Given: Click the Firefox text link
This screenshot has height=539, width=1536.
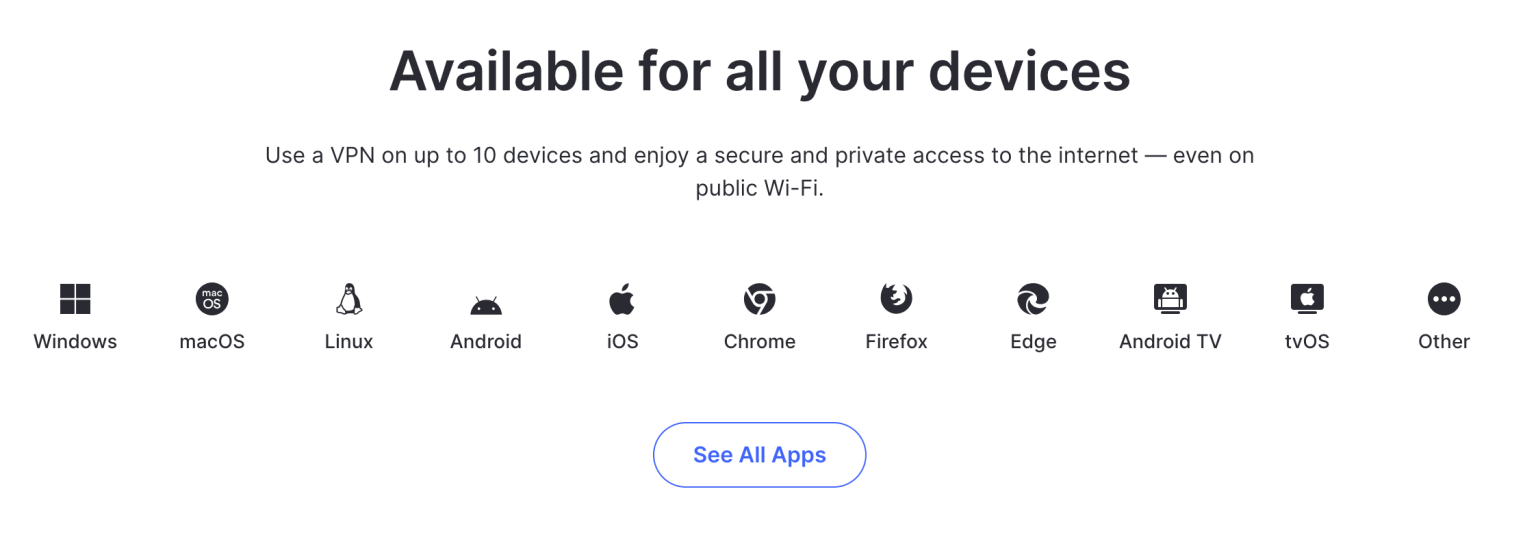Looking at the screenshot, I should coord(896,342).
